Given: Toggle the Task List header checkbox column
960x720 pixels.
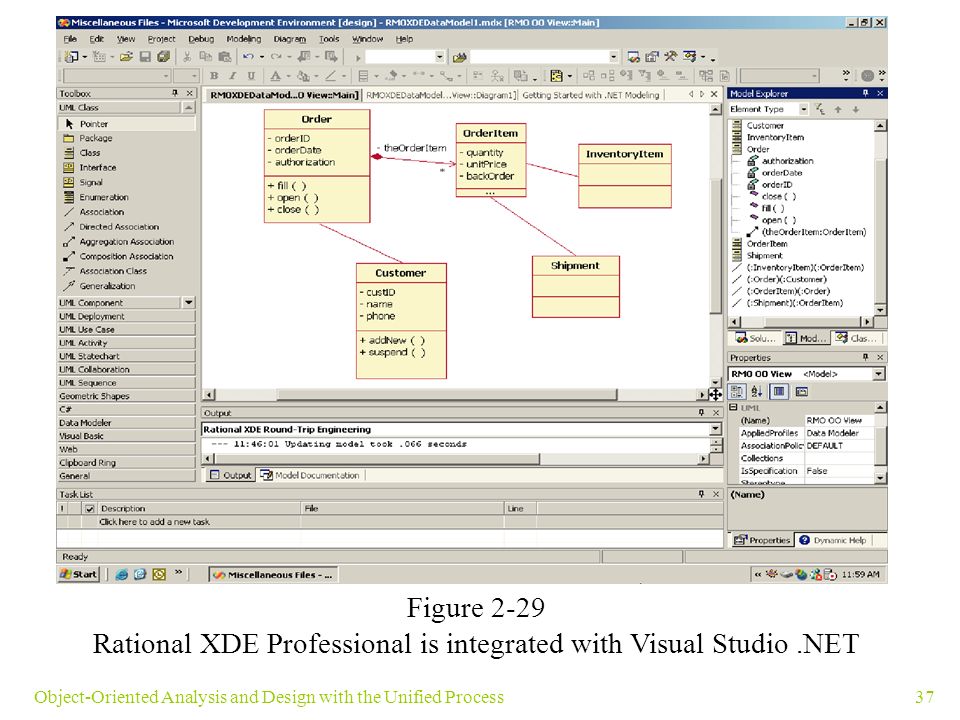Looking at the screenshot, I should click(x=89, y=508).
